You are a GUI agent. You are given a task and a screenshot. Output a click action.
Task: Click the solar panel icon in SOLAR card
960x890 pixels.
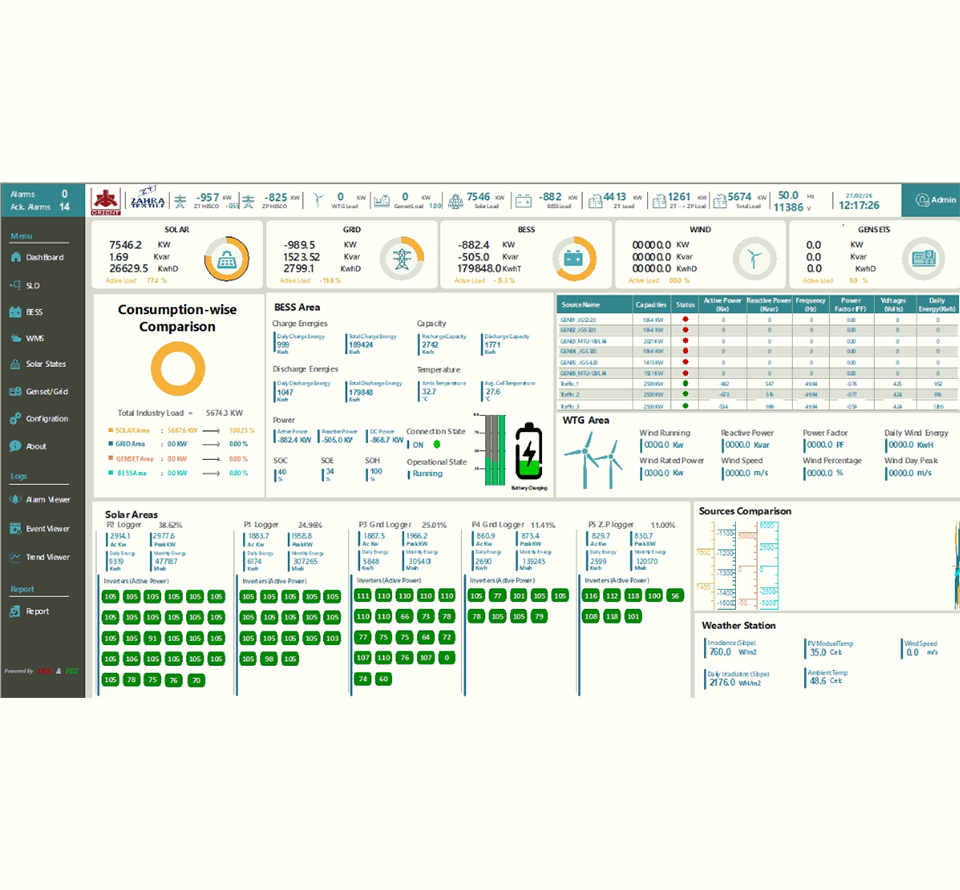pos(225,259)
